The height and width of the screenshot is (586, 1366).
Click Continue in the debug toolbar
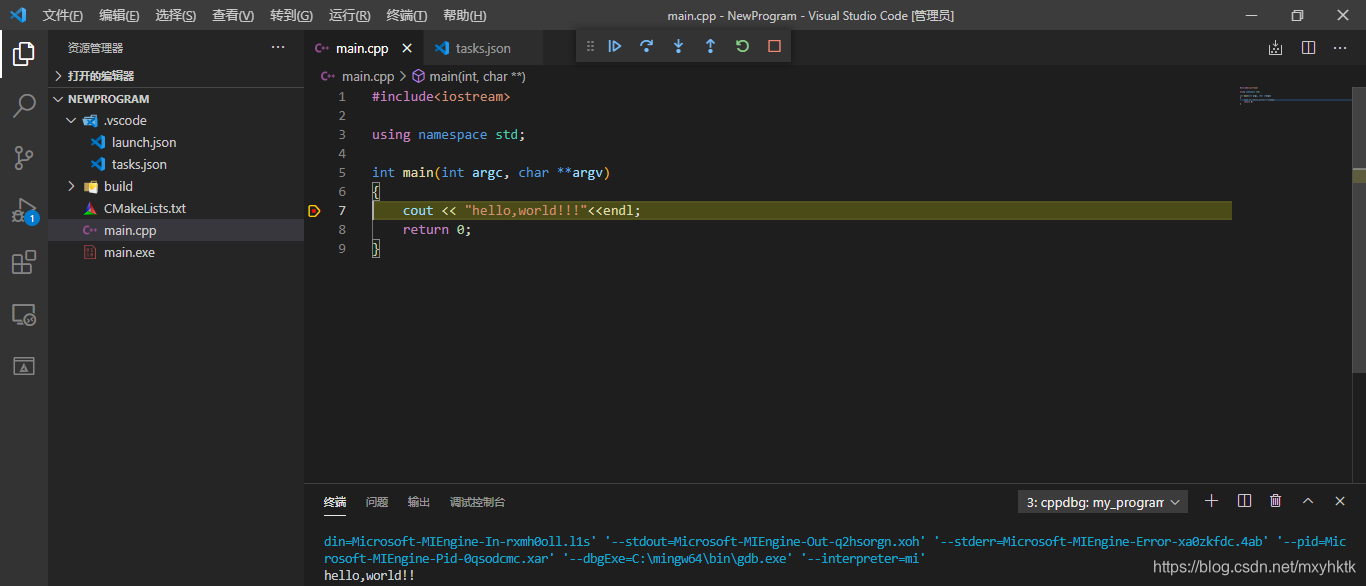615,46
